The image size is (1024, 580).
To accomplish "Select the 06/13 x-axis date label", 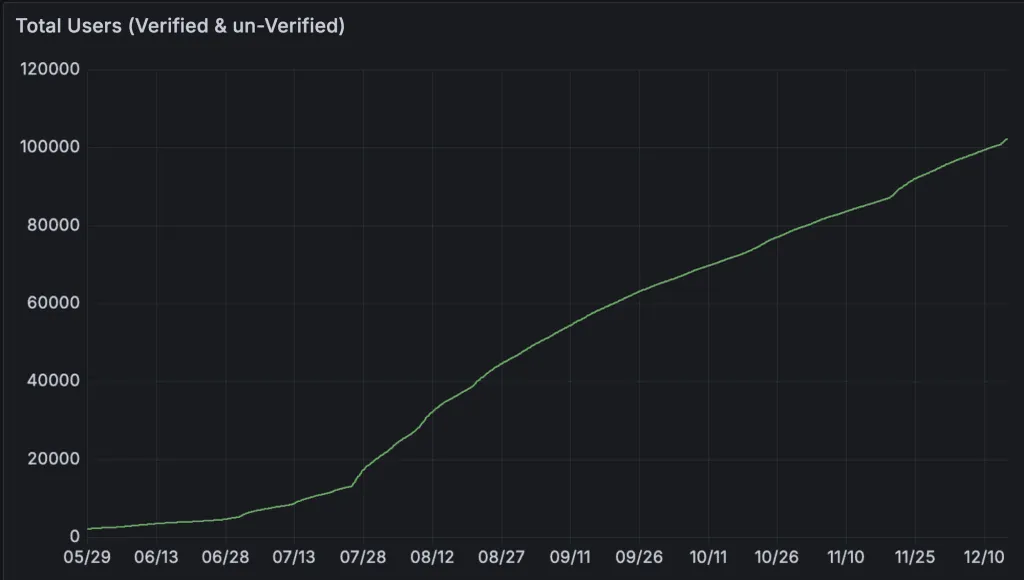I will click(x=157, y=557).
